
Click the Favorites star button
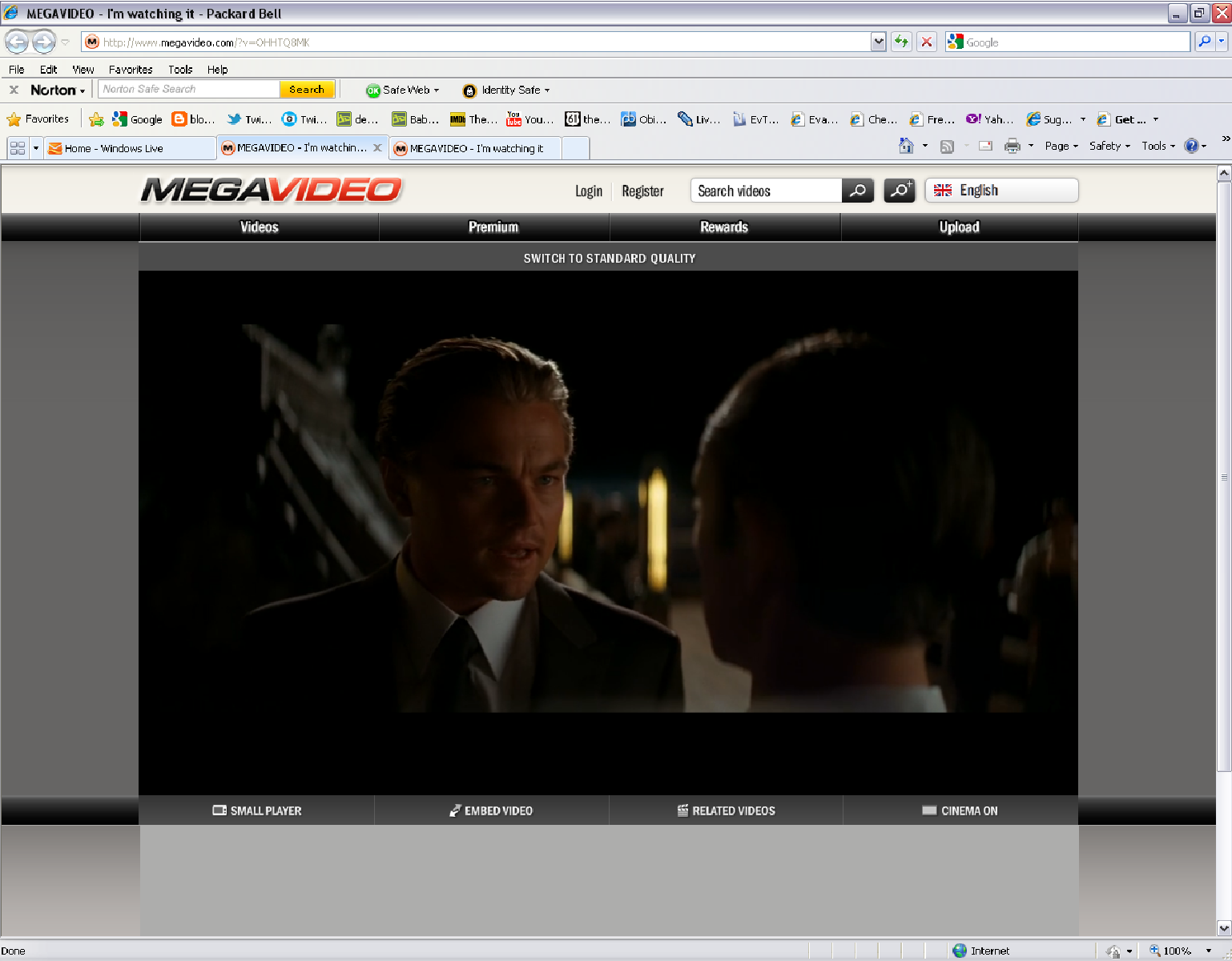coord(38,119)
